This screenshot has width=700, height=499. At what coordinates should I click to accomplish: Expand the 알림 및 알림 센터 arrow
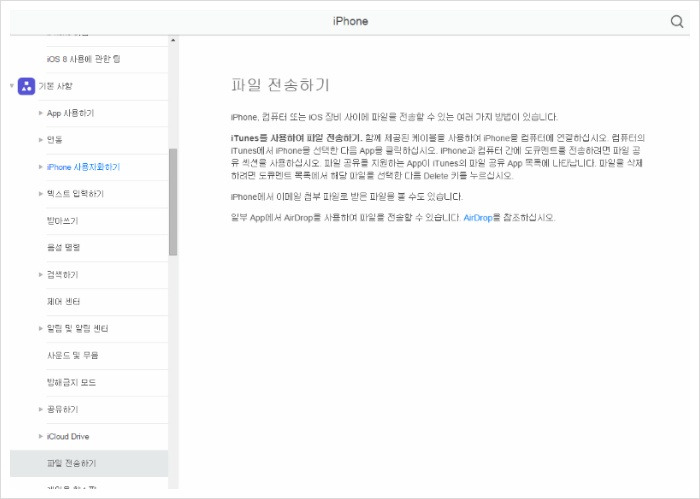(41, 329)
